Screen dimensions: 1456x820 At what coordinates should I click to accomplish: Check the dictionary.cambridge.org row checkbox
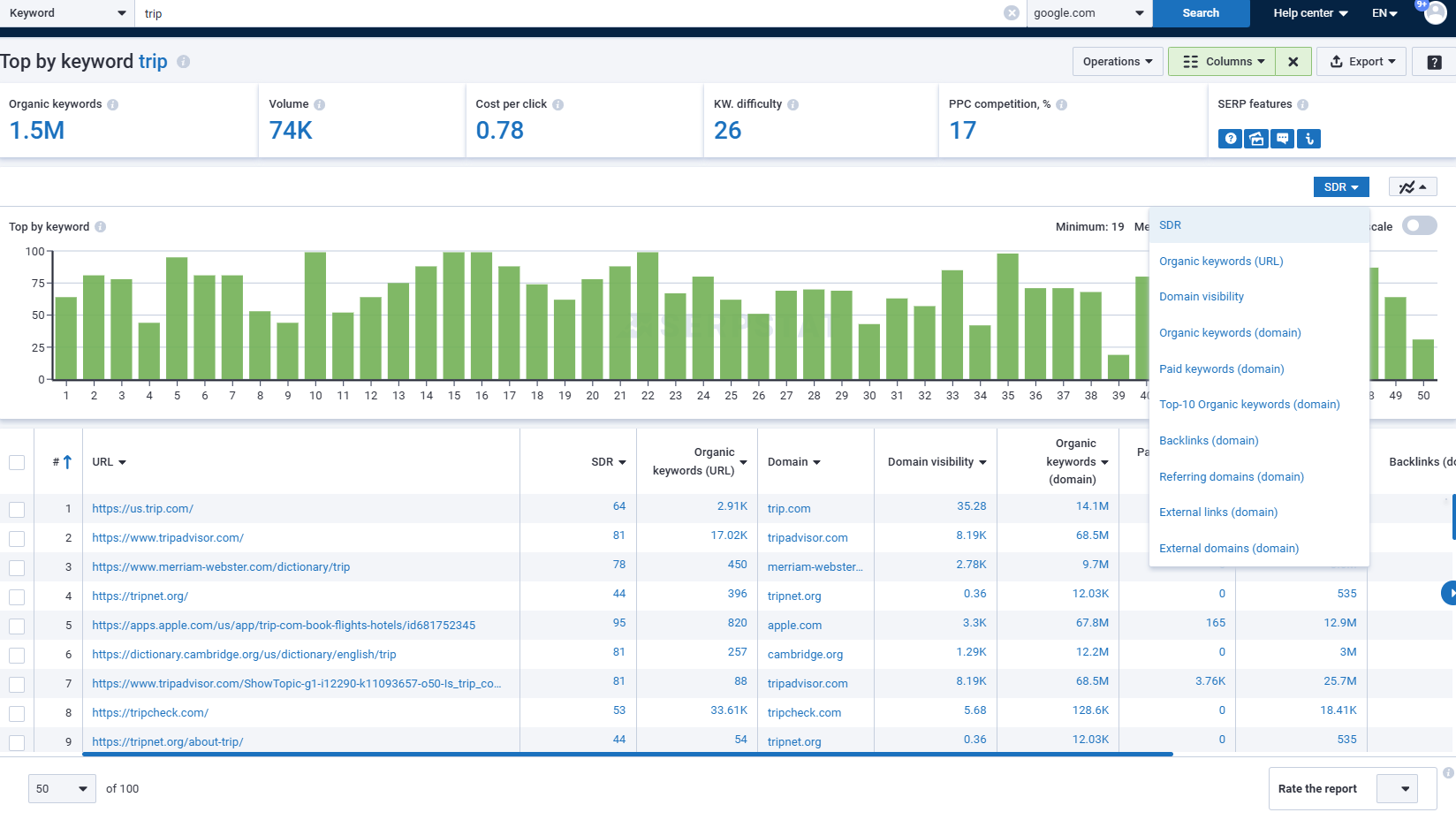coord(17,655)
